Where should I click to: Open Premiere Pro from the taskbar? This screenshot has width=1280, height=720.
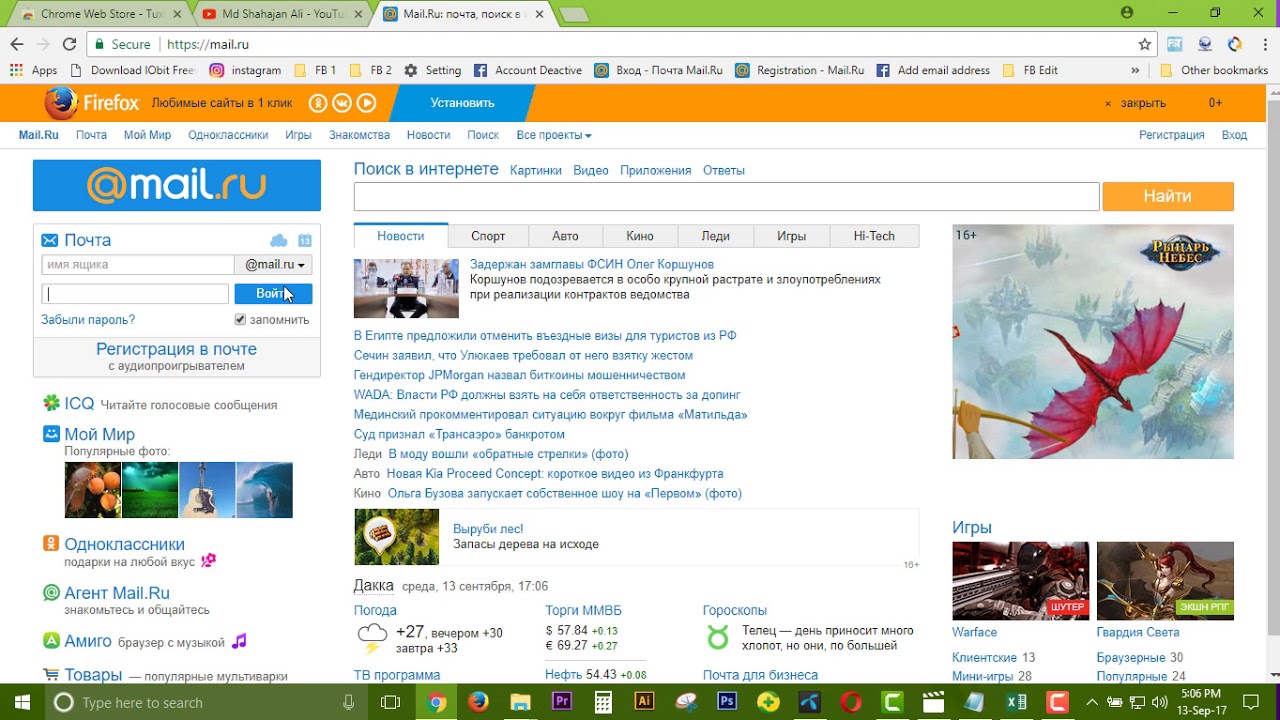[x=561, y=702]
